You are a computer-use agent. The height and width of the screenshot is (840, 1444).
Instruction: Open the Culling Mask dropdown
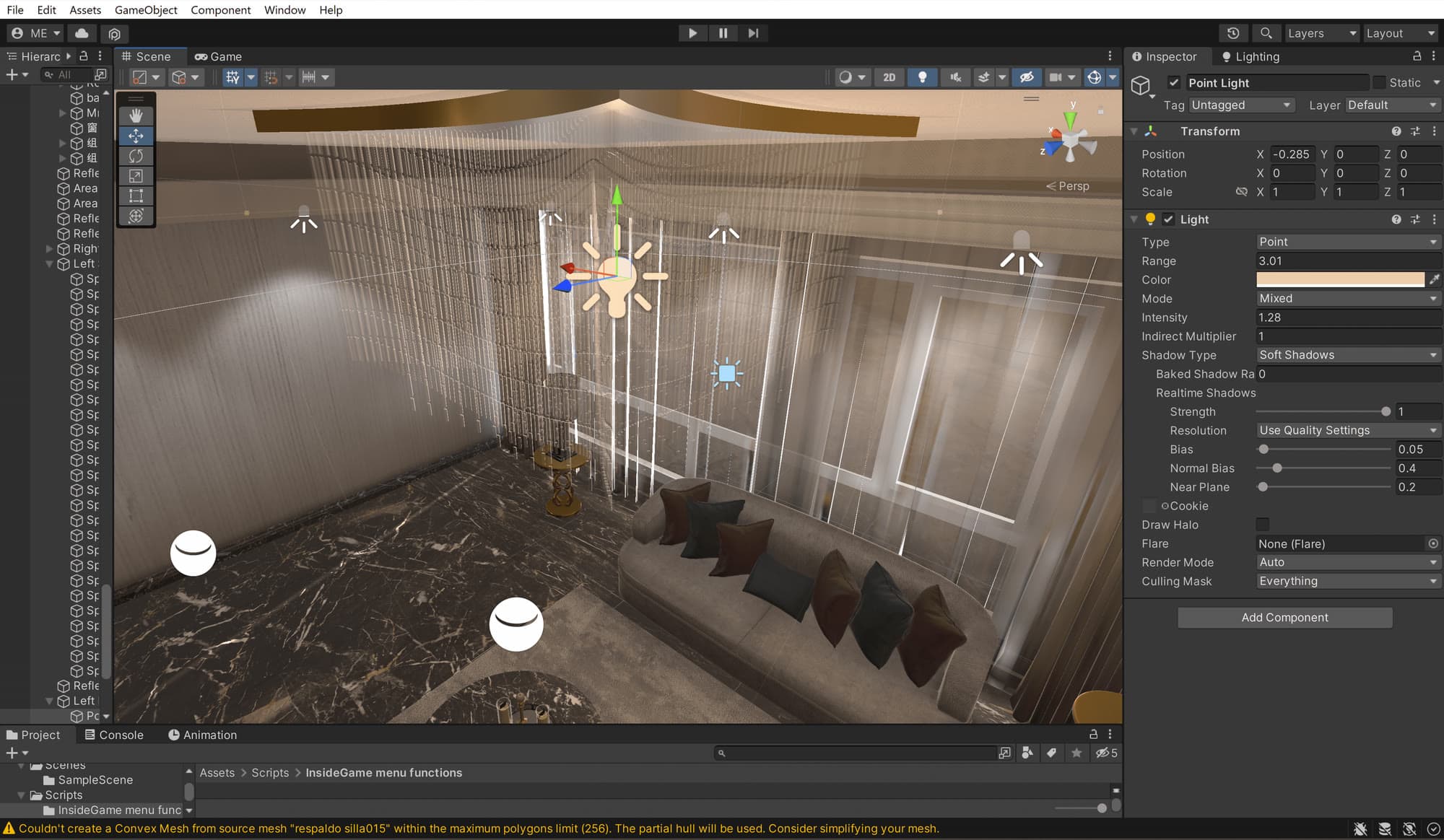1348,581
